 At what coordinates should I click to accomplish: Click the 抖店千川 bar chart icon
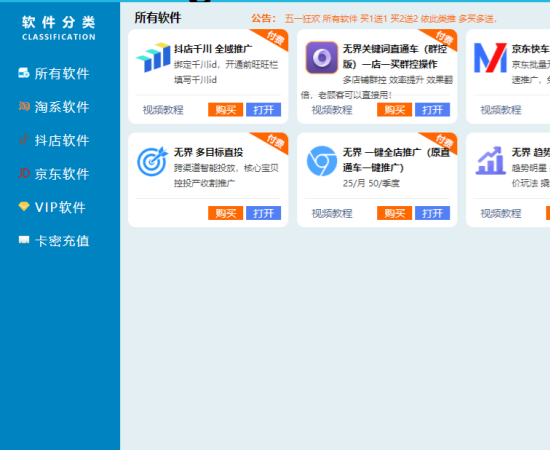[153, 57]
